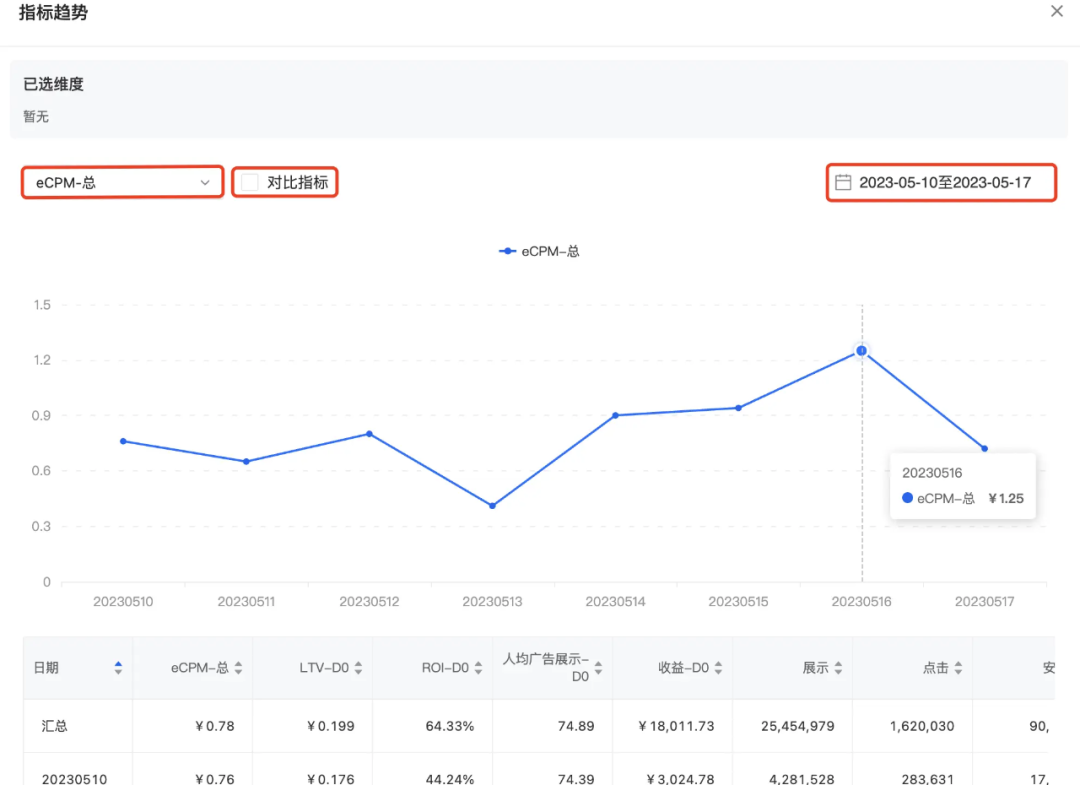Click the 20230510 date row cell
Image resolution: width=1080 pixels, height=785 pixels.
tap(74, 779)
